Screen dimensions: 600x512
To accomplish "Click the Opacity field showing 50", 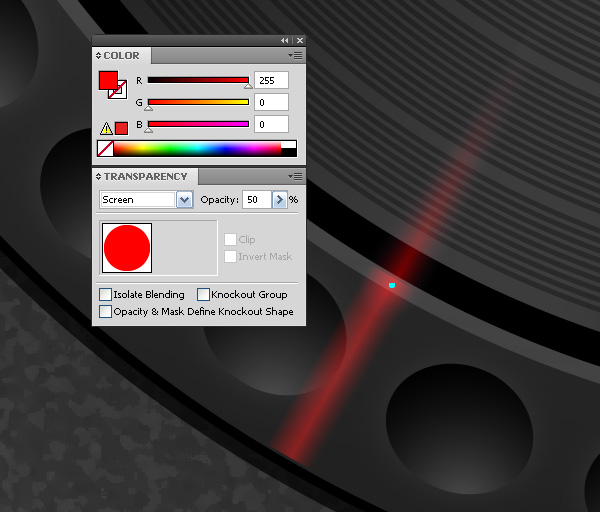I will [257, 200].
